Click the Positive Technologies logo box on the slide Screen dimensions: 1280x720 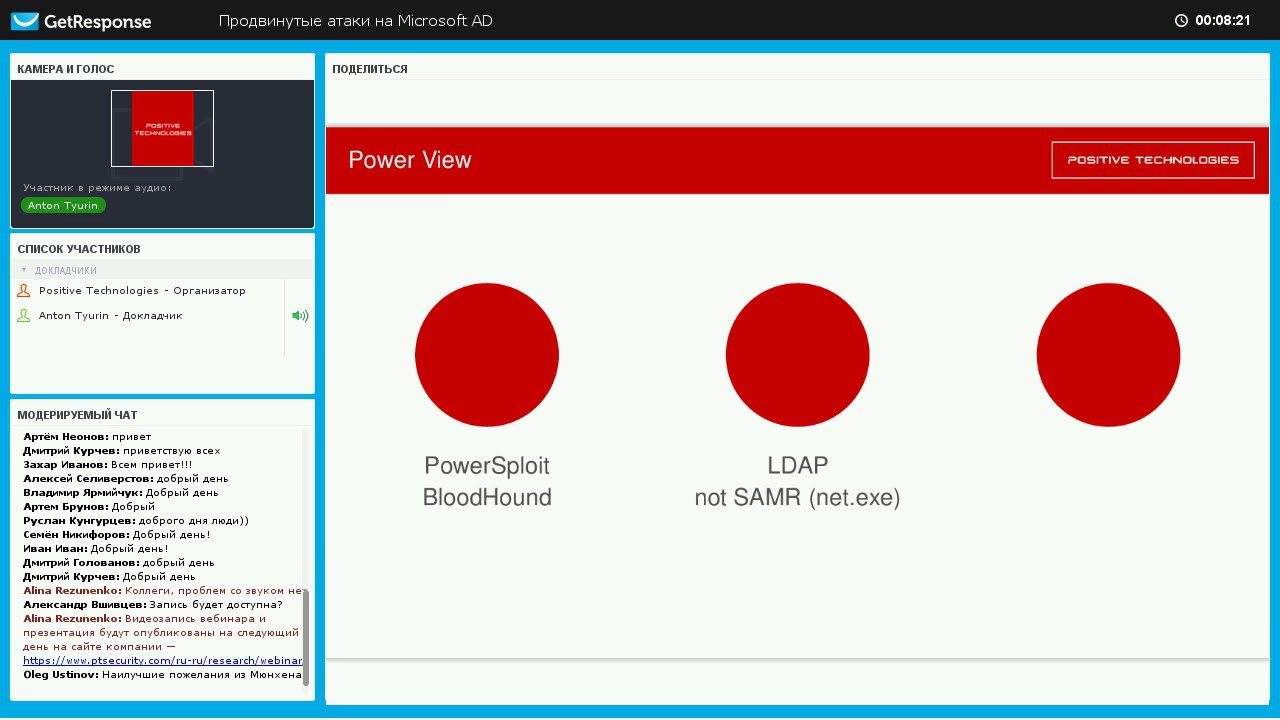pos(1153,160)
